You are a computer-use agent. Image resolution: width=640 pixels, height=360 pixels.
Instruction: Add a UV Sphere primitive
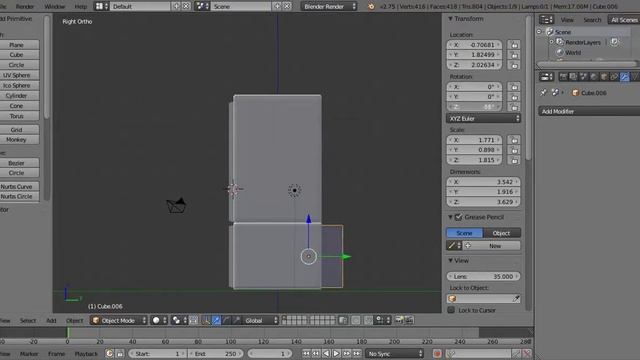tap(17, 75)
